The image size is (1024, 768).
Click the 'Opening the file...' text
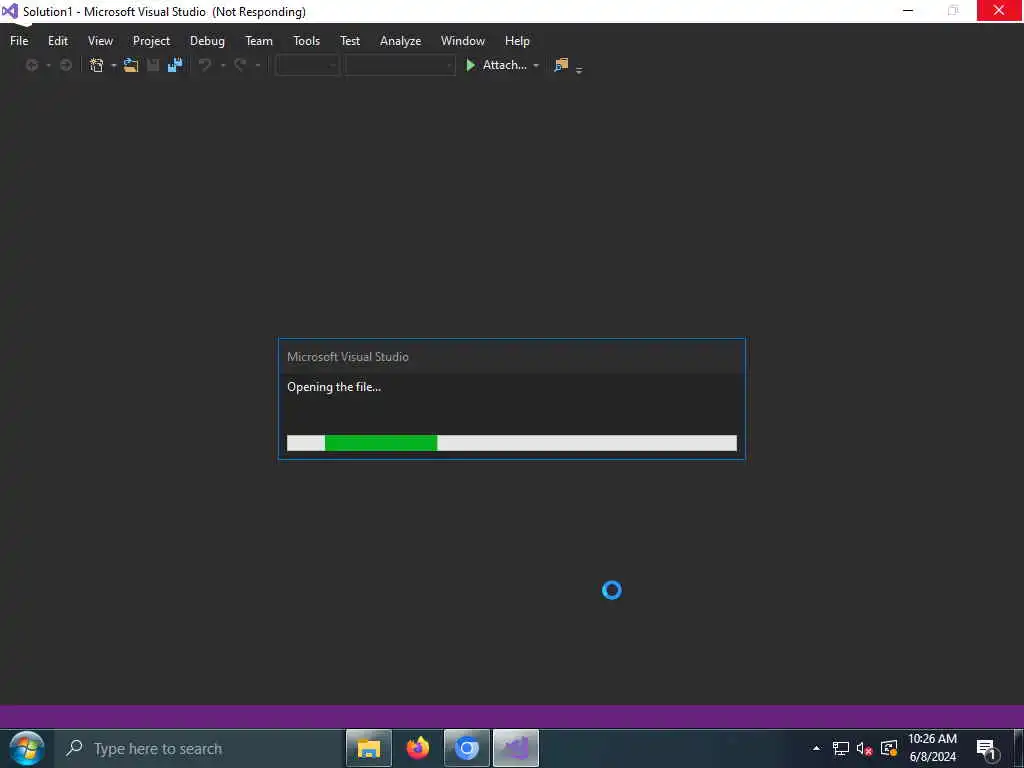(334, 387)
